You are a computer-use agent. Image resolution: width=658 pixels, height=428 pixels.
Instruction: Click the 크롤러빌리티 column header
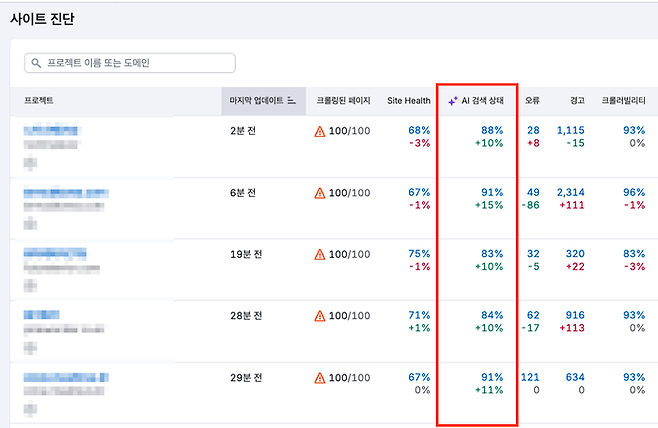(623, 101)
